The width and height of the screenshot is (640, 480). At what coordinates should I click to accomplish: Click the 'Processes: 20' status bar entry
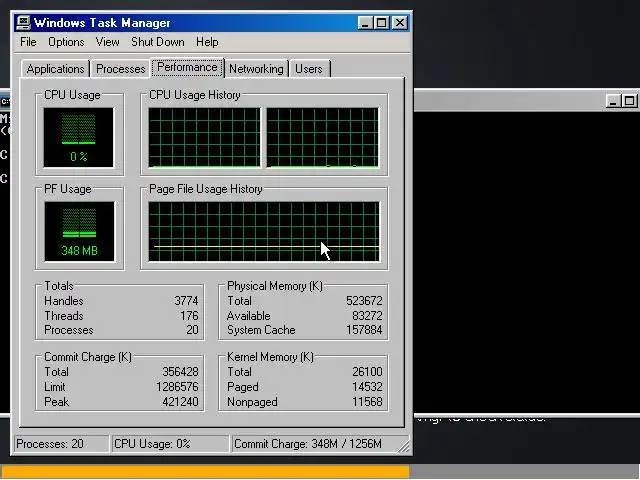(x=62, y=444)
